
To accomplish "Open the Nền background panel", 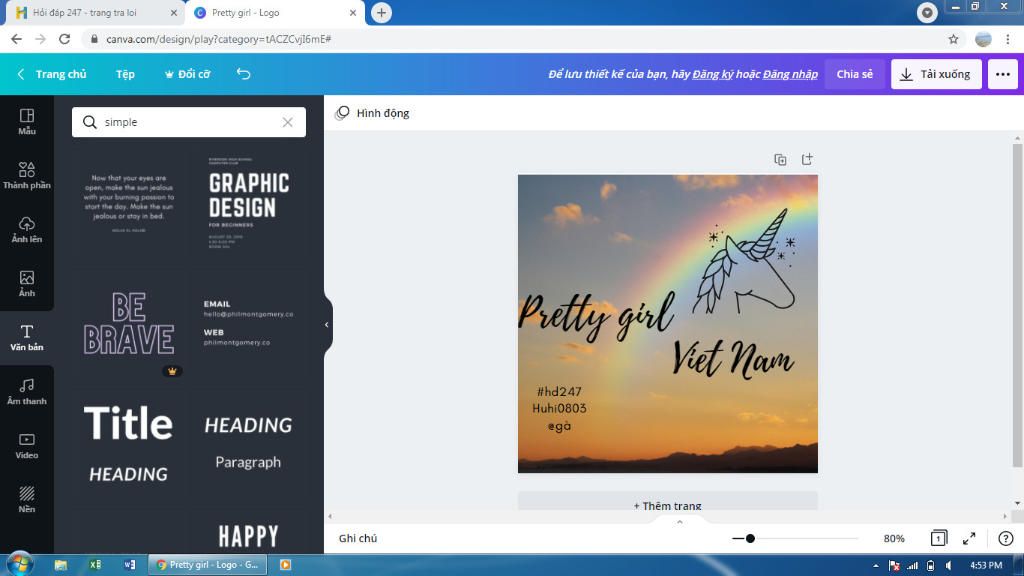I will point(27,500).
